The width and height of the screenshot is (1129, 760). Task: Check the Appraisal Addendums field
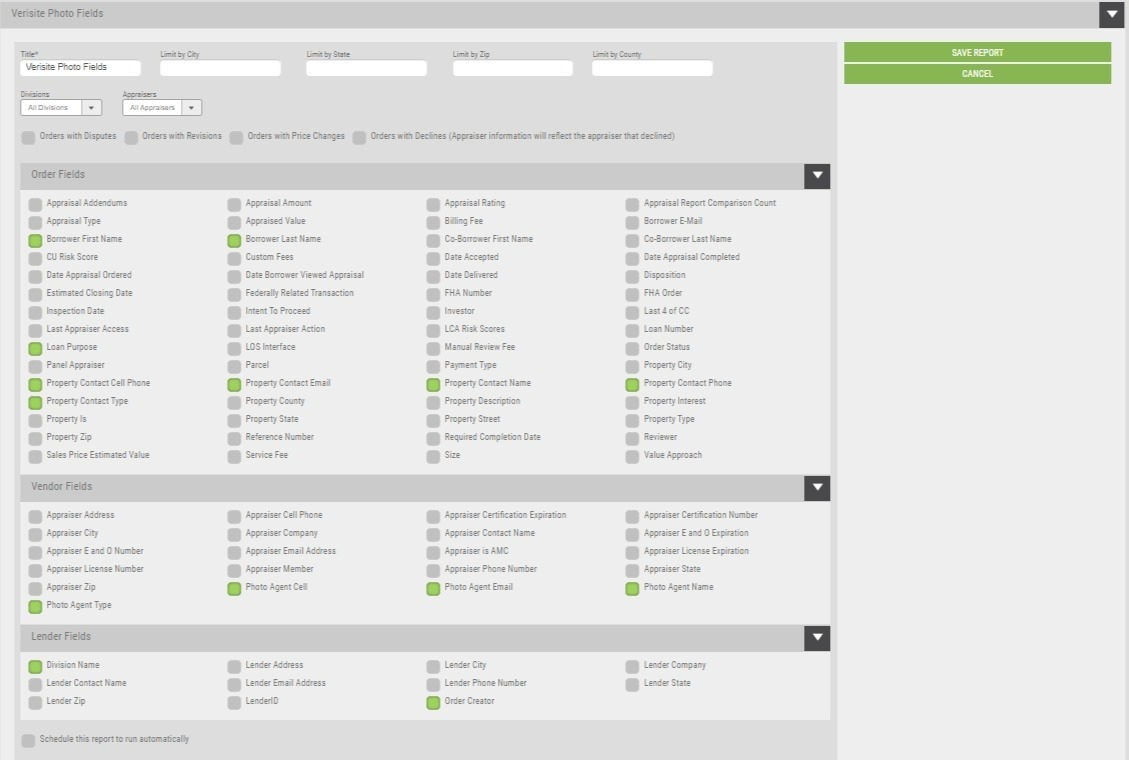pyautogui.click(x=35, y=204)
